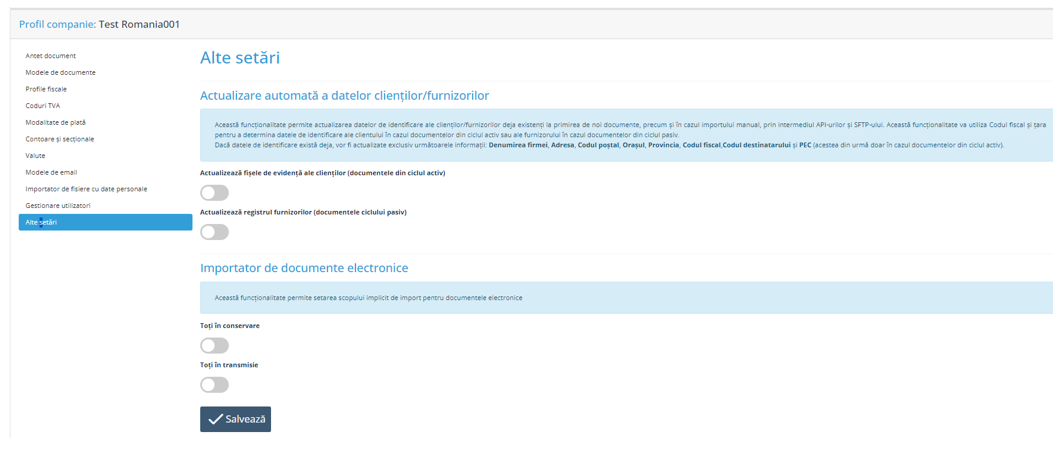This screenshot has height=473, width=1062.
Task: Click the Actualizare automată a datelor heading
Action: [344, 95]
